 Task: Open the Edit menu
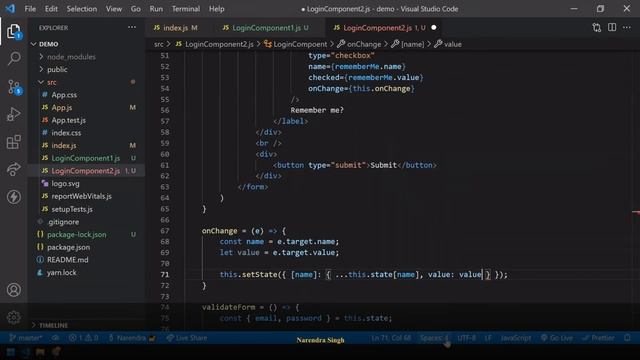[x=51, y=9]
